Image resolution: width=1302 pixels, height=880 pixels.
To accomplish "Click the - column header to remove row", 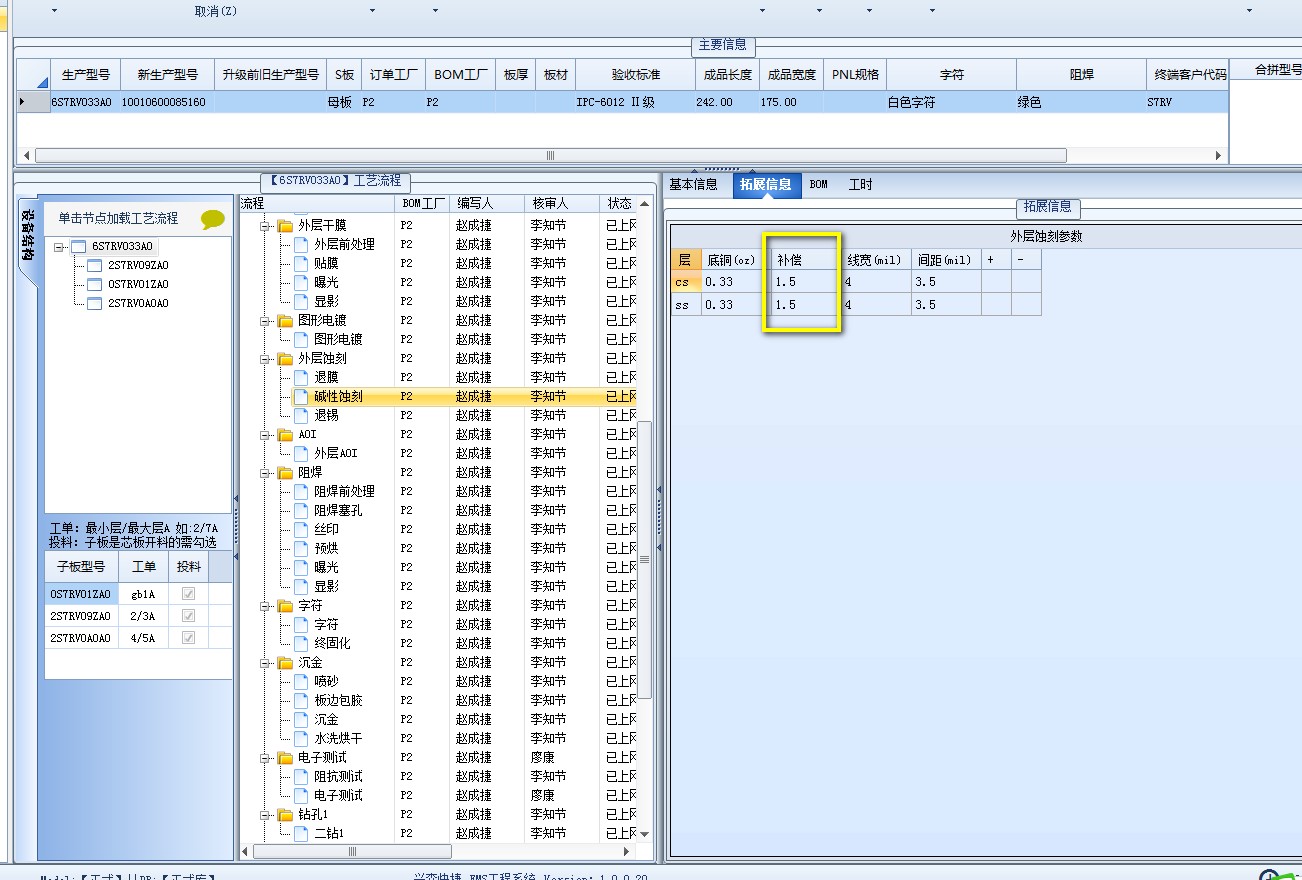I will [x=1026, y=259].
